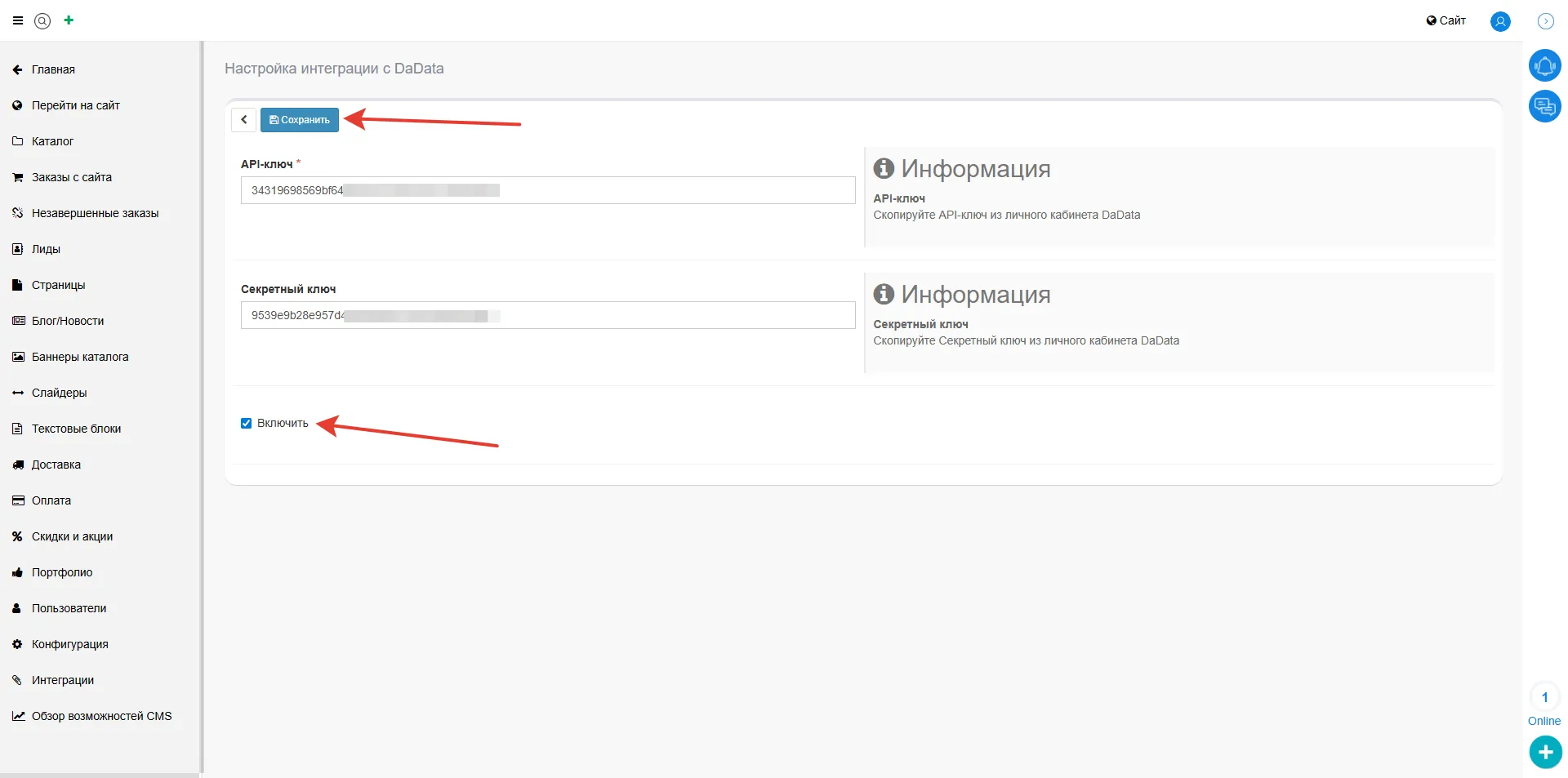Open the Сайт link in header
Viewport: 1568px width, 778px height.
point(1445,21)
